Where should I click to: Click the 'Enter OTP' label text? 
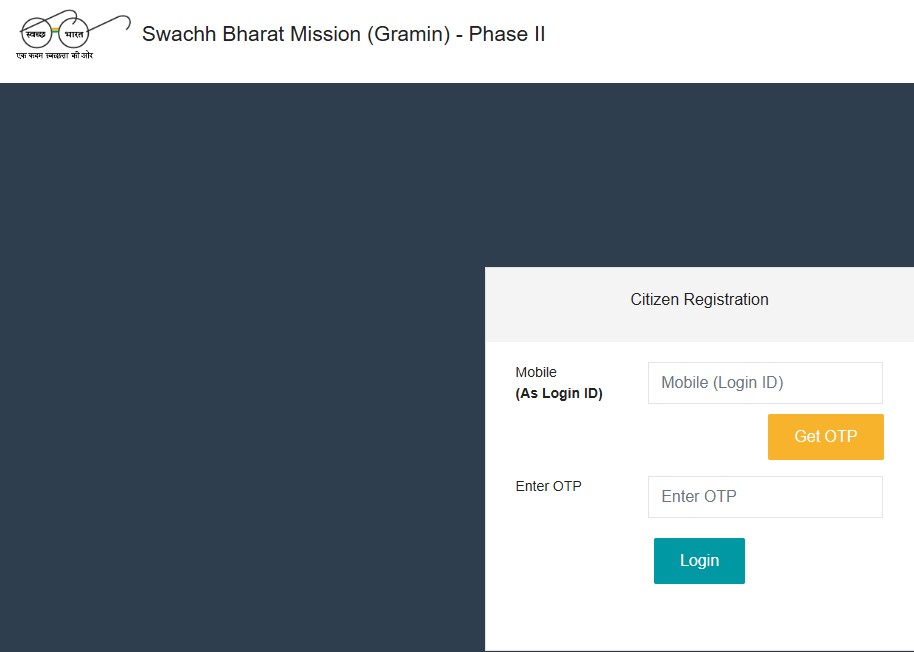coord(548,487)
